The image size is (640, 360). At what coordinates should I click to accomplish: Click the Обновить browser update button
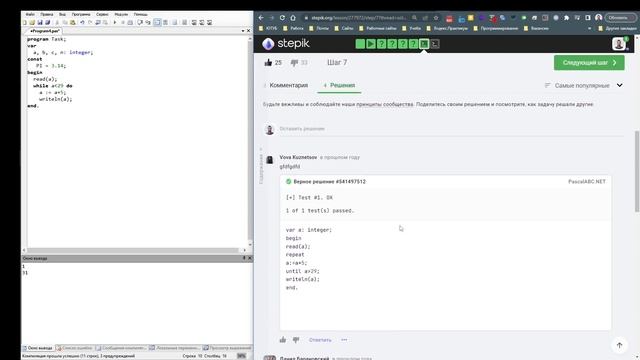pos(620,18)
